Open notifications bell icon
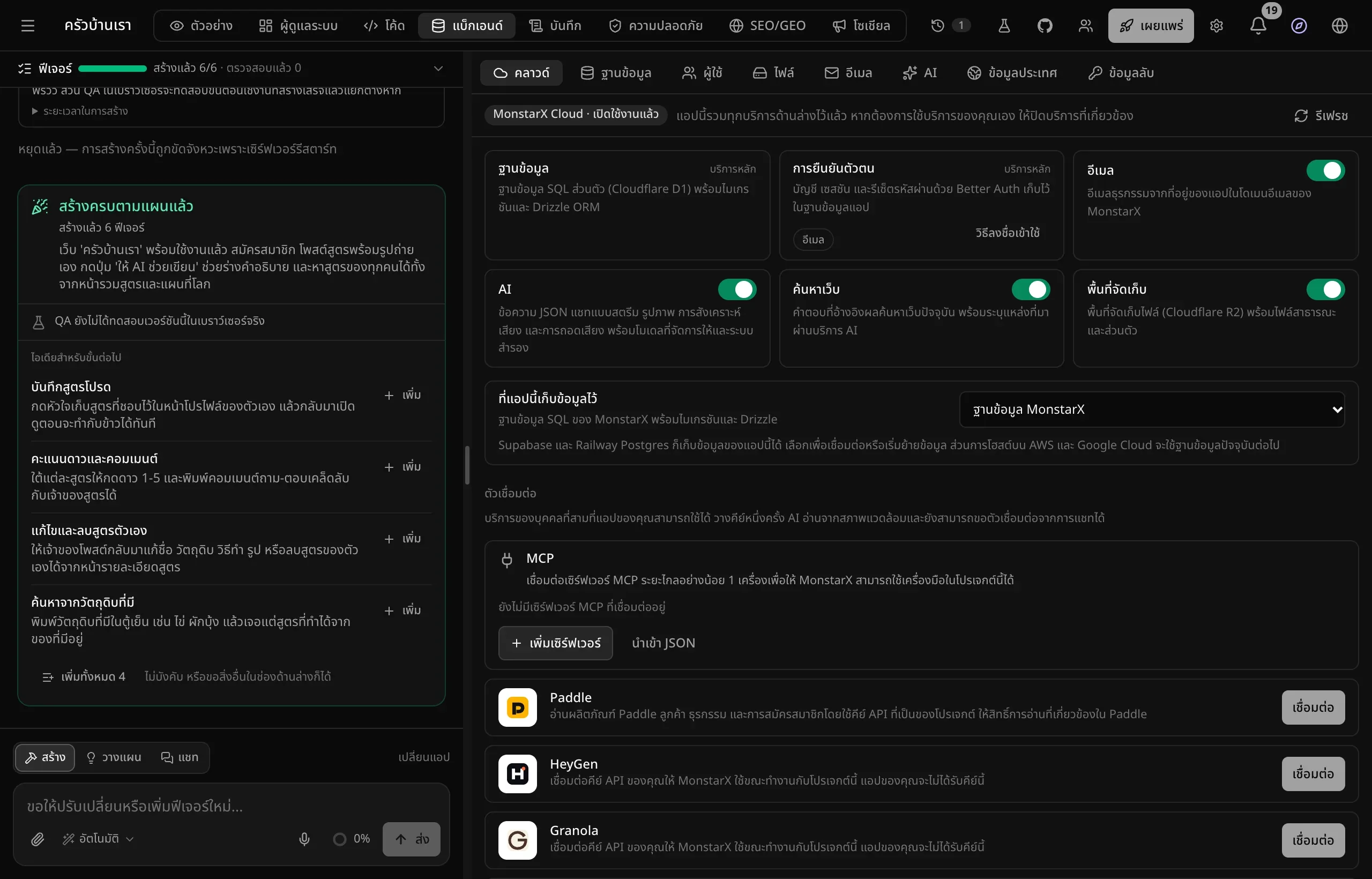Image resolution: width=1372 pixels, height=879 pixels. 1258,26
